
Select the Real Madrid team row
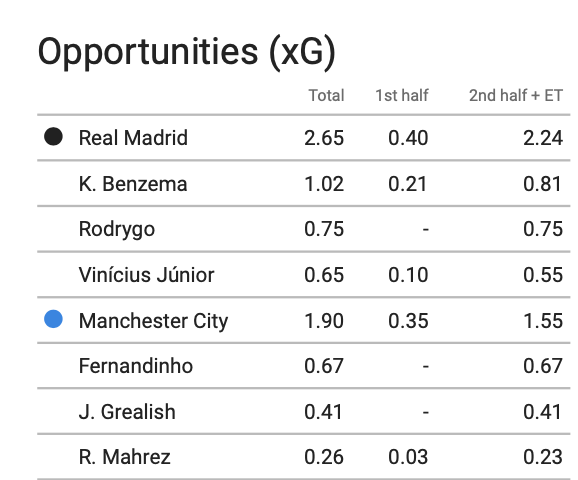point(303,138)
